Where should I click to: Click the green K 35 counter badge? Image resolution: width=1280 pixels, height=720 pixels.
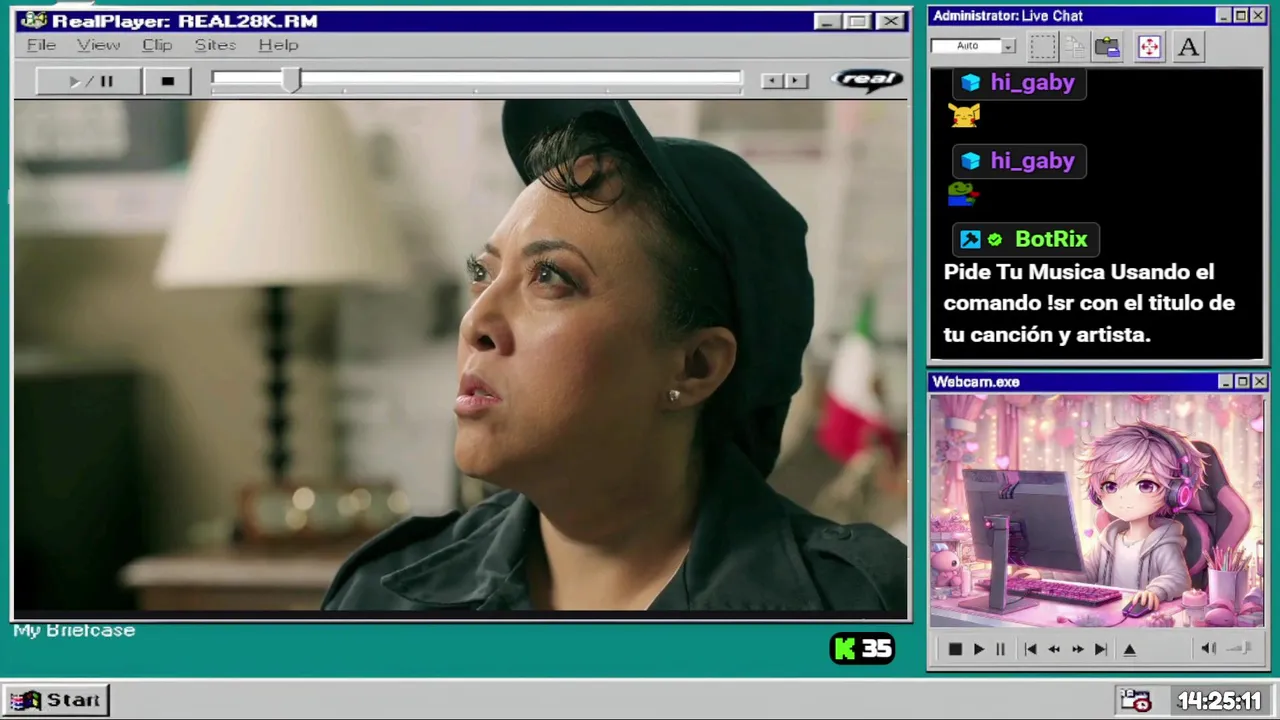click(x=862, y=649)
